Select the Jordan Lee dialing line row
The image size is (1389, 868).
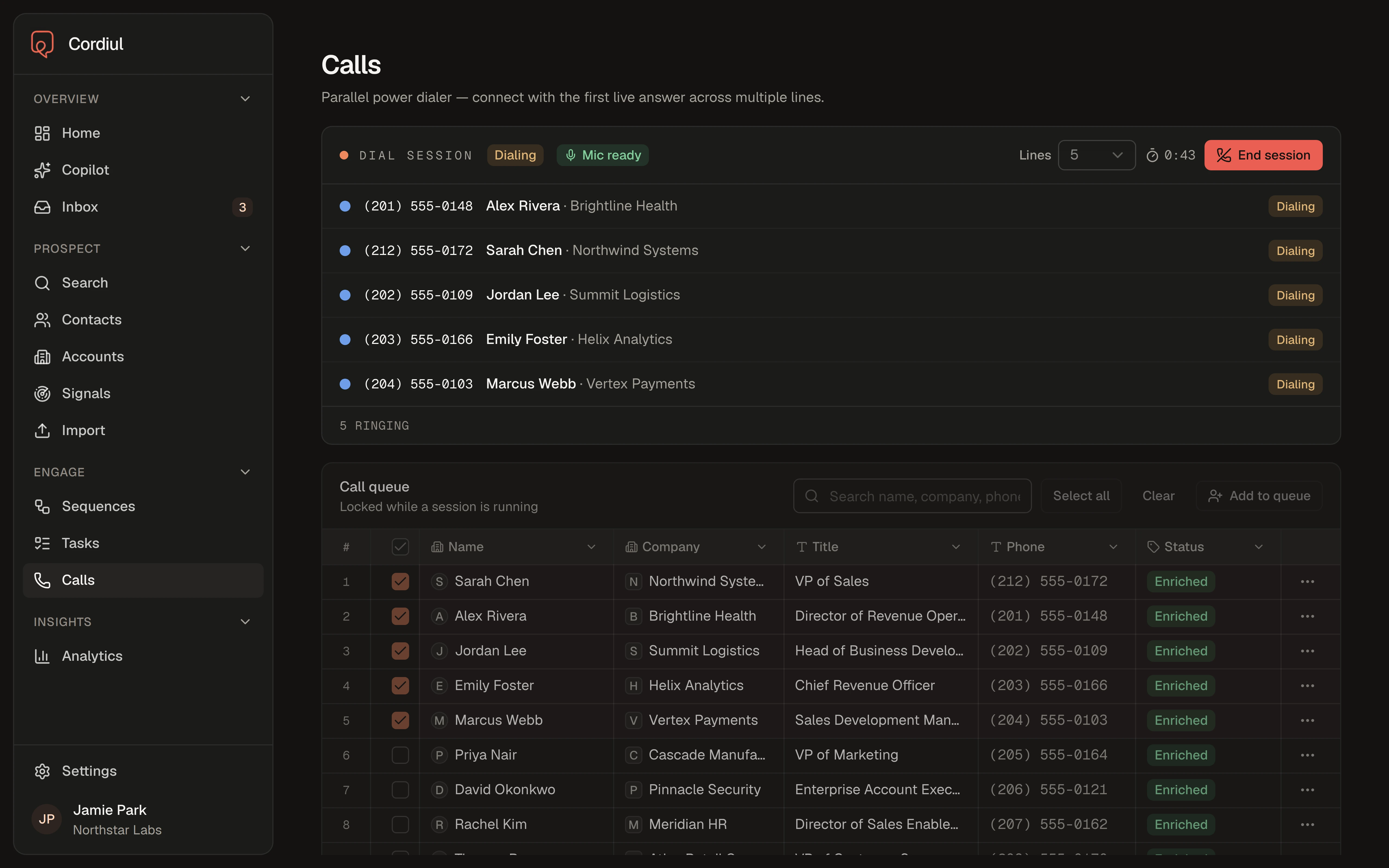point(831,295)
